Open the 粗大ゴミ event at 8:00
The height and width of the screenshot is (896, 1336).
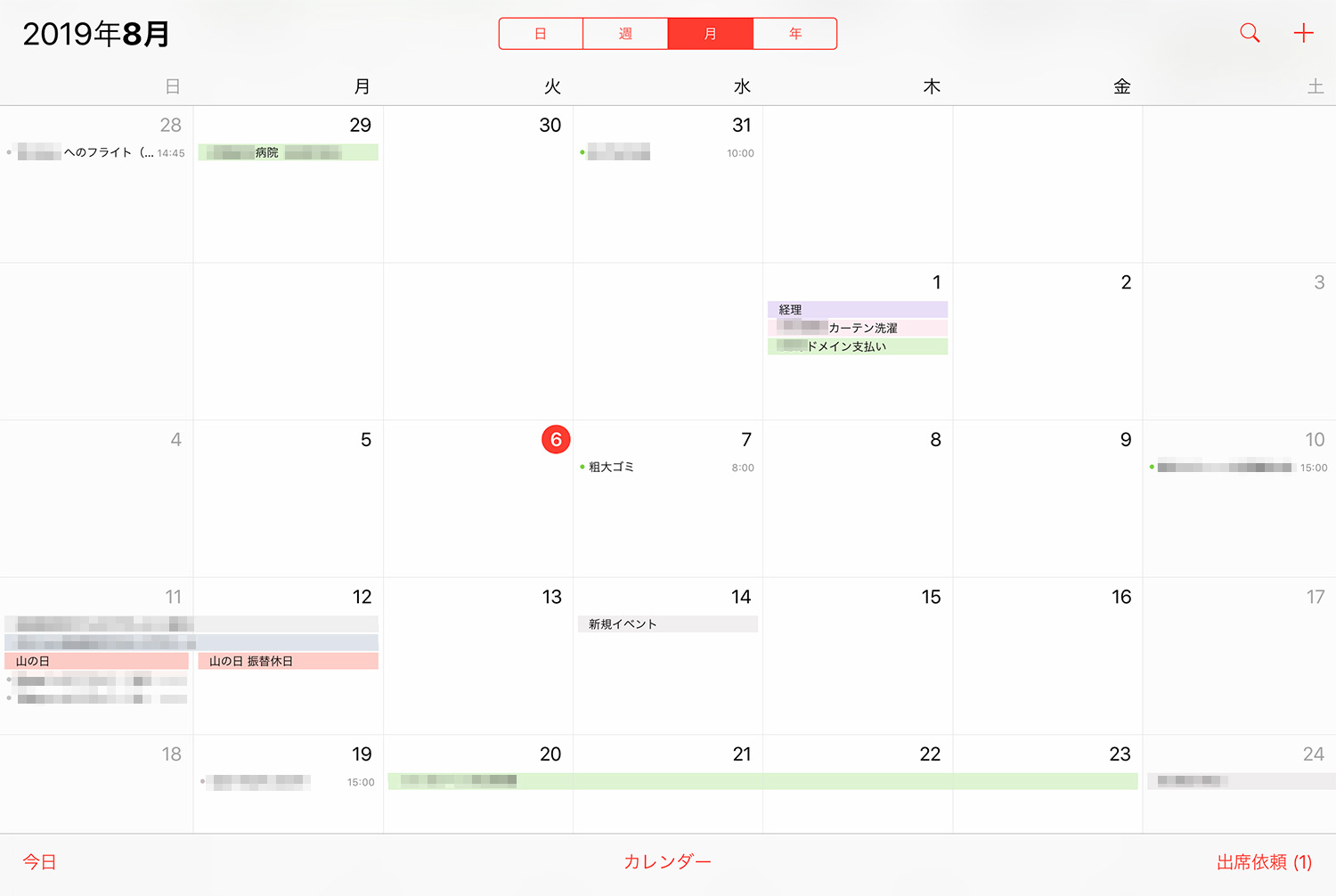pyautogui.click(x=667, y=467)
